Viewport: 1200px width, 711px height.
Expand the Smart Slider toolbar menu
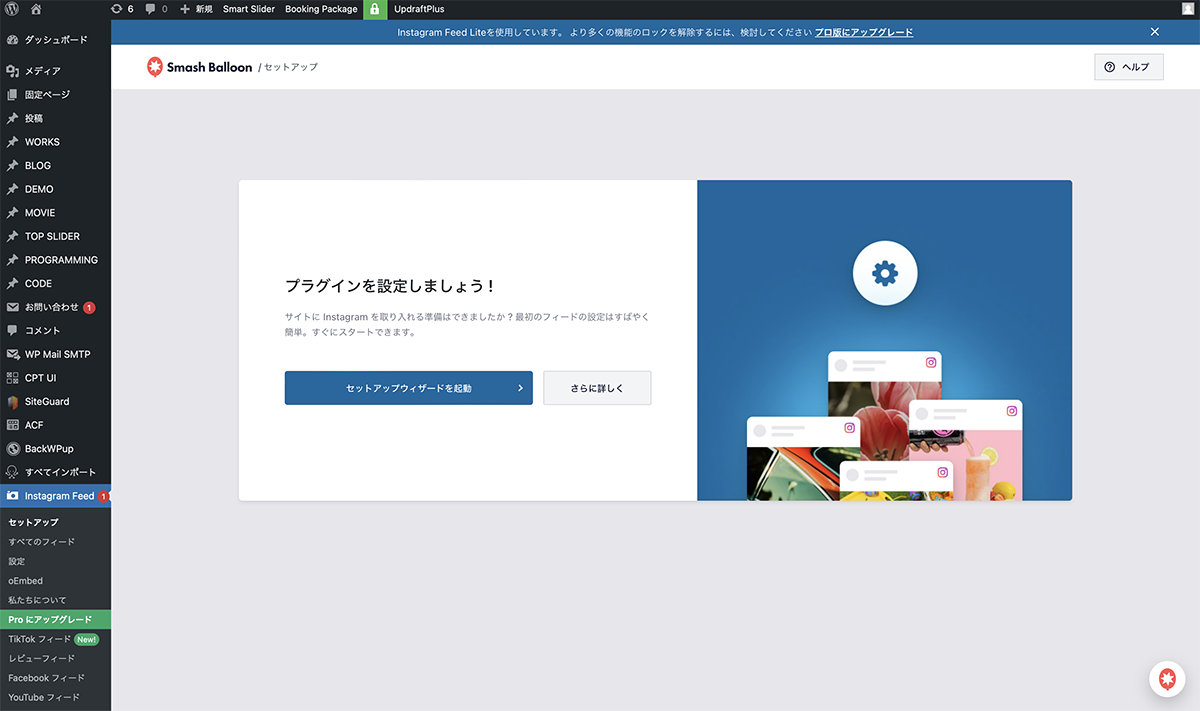[x=248, y=9]
